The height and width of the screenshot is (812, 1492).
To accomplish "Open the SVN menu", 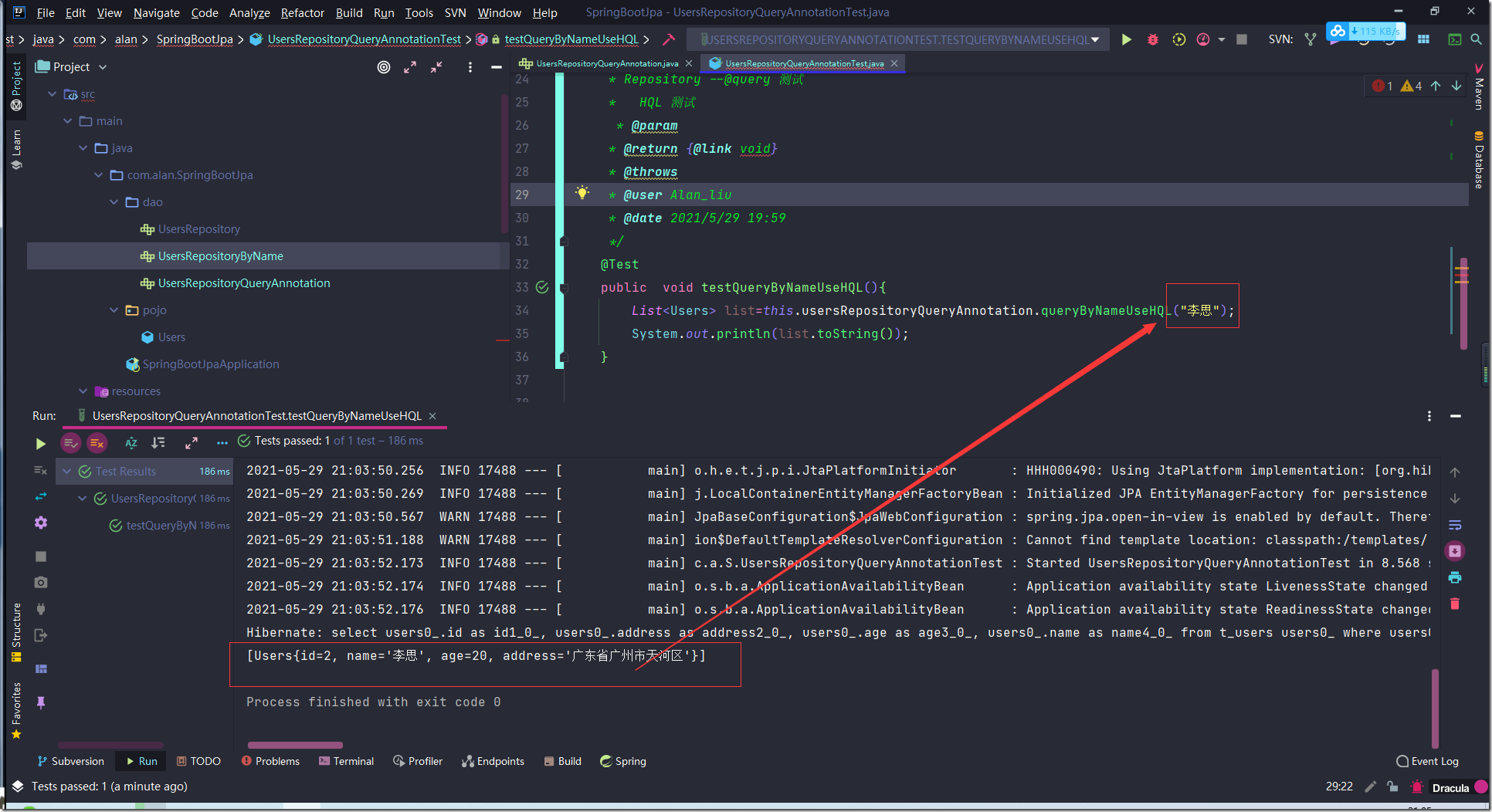I will pos(456,12).
